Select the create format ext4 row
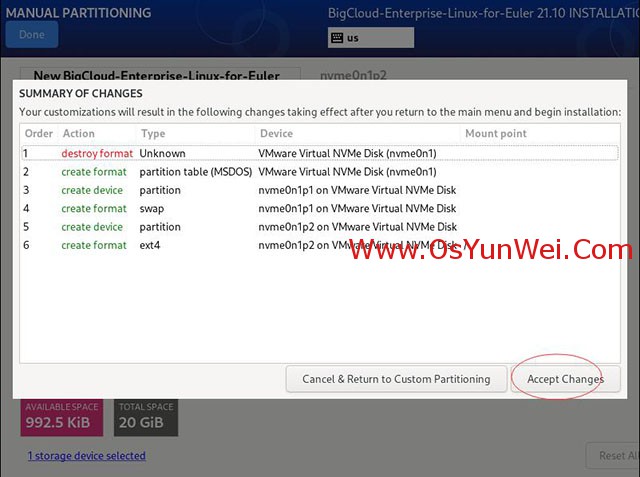 (320, 245)
